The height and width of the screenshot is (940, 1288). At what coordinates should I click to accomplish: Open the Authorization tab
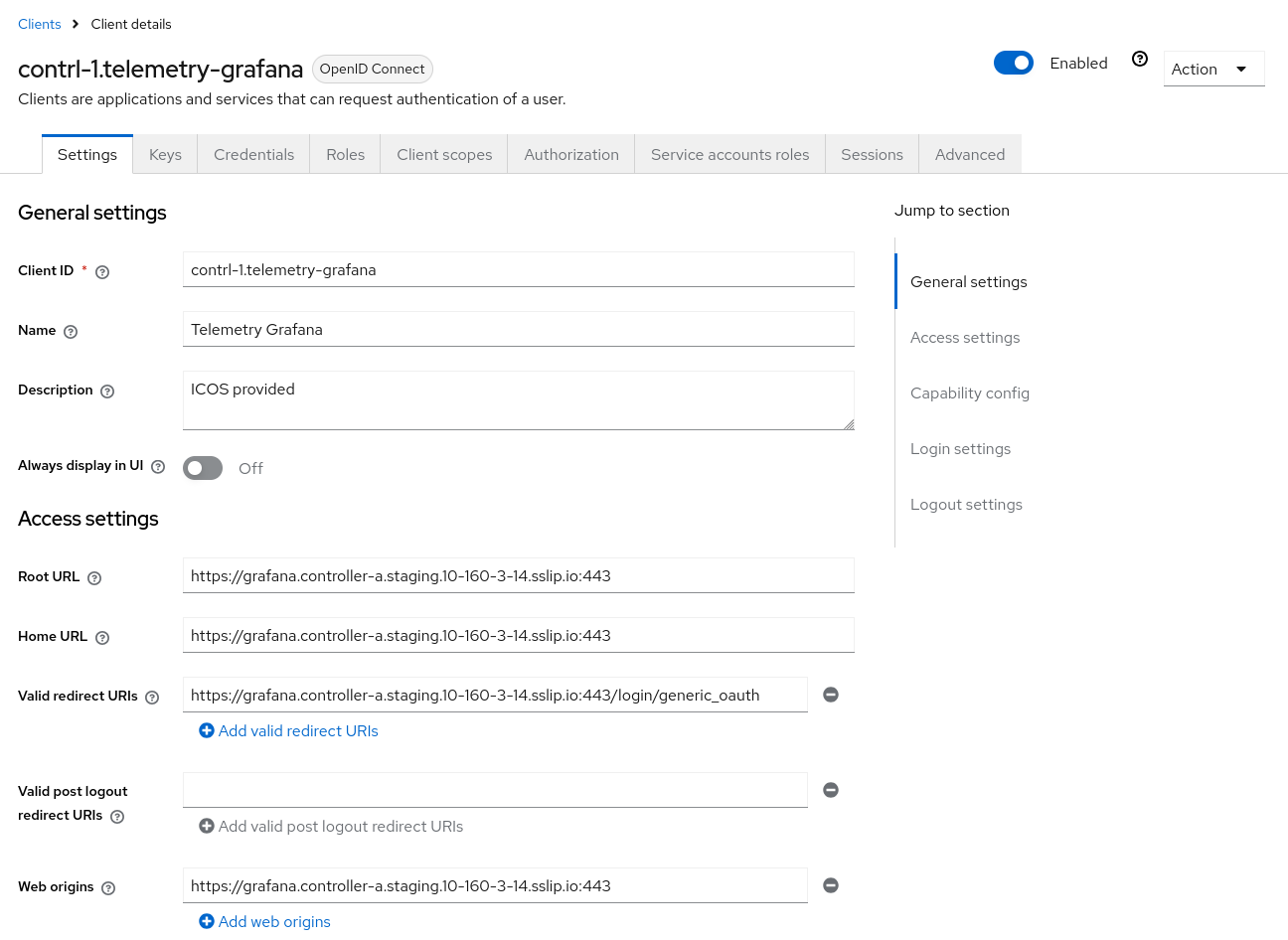pos(571,154)
